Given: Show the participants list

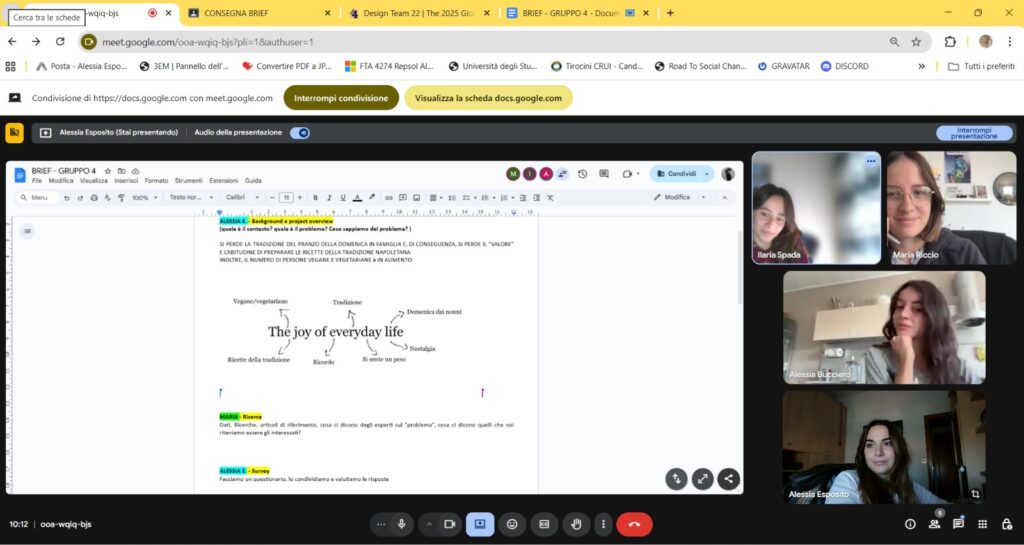Looking at the screenshot, I should 934,524.
